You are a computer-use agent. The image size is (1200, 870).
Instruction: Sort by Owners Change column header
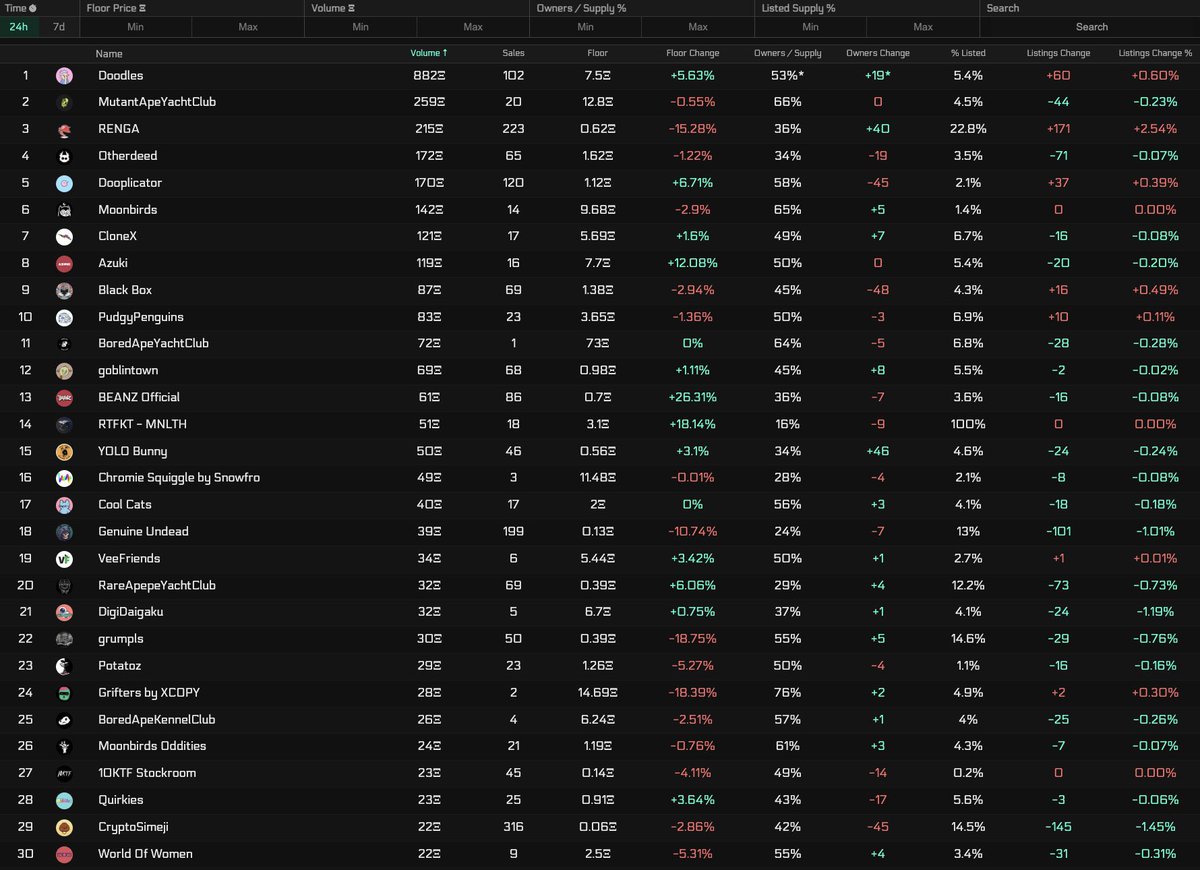[878, 53]
